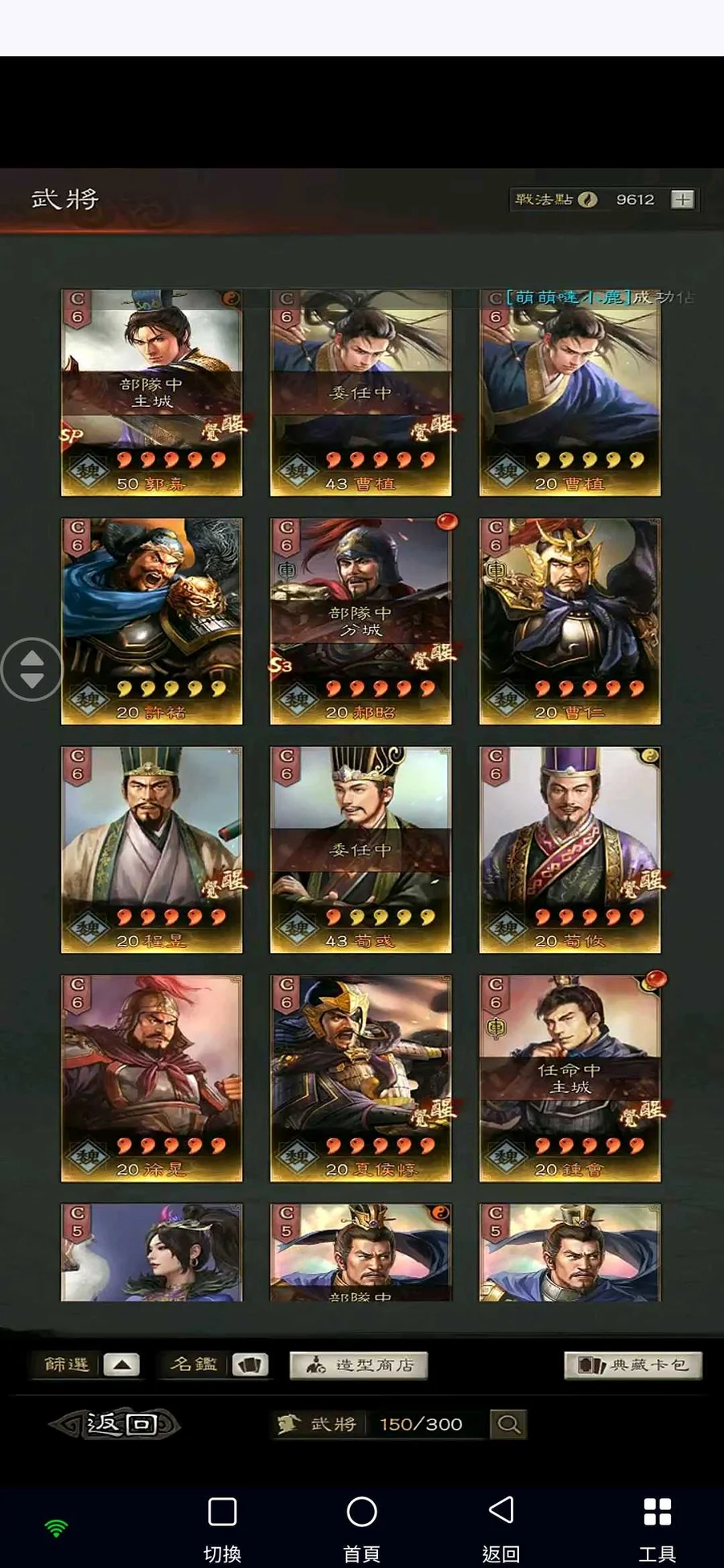Open the 典藏卡包 card pack button
This screenshot has width=724, height=1568.
(x=633, y=1365)
